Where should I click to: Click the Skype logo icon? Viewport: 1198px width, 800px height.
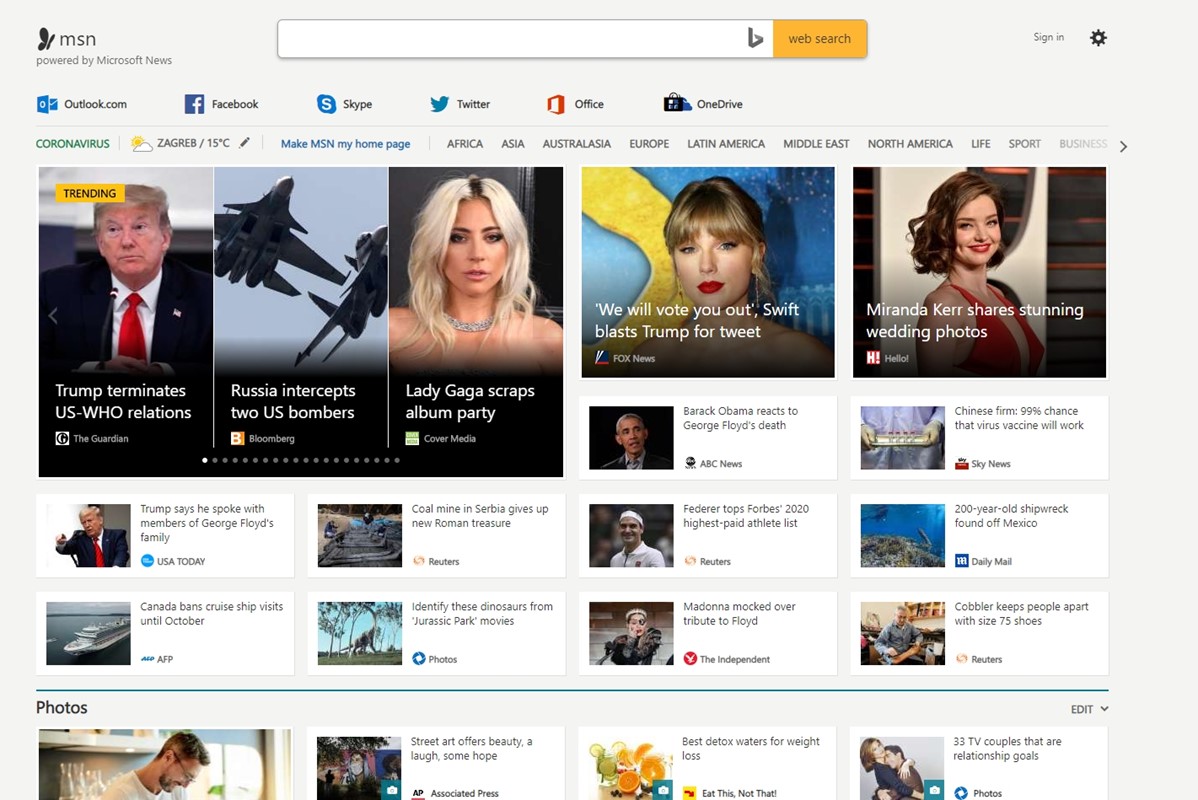click(327, 104)
